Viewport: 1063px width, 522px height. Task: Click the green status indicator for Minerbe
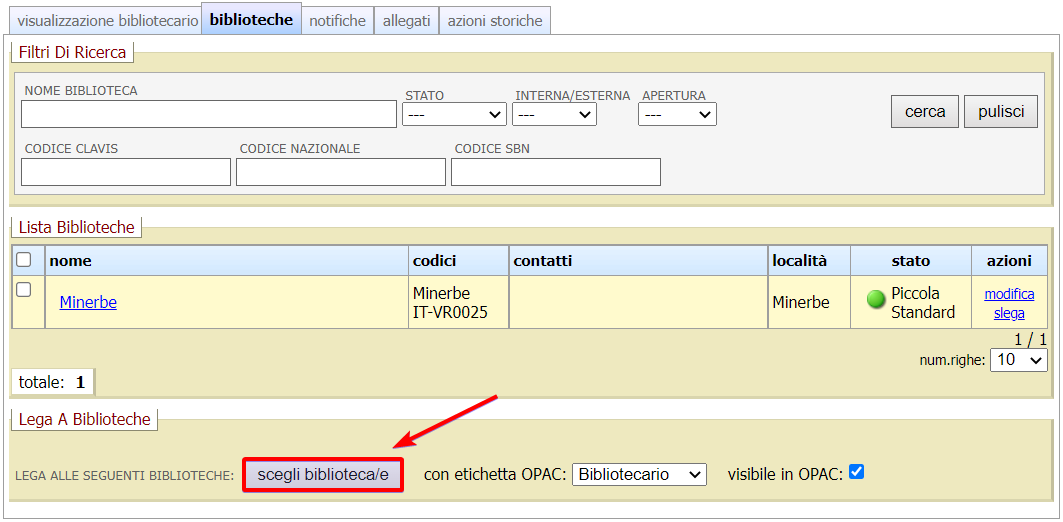(876, 299)
